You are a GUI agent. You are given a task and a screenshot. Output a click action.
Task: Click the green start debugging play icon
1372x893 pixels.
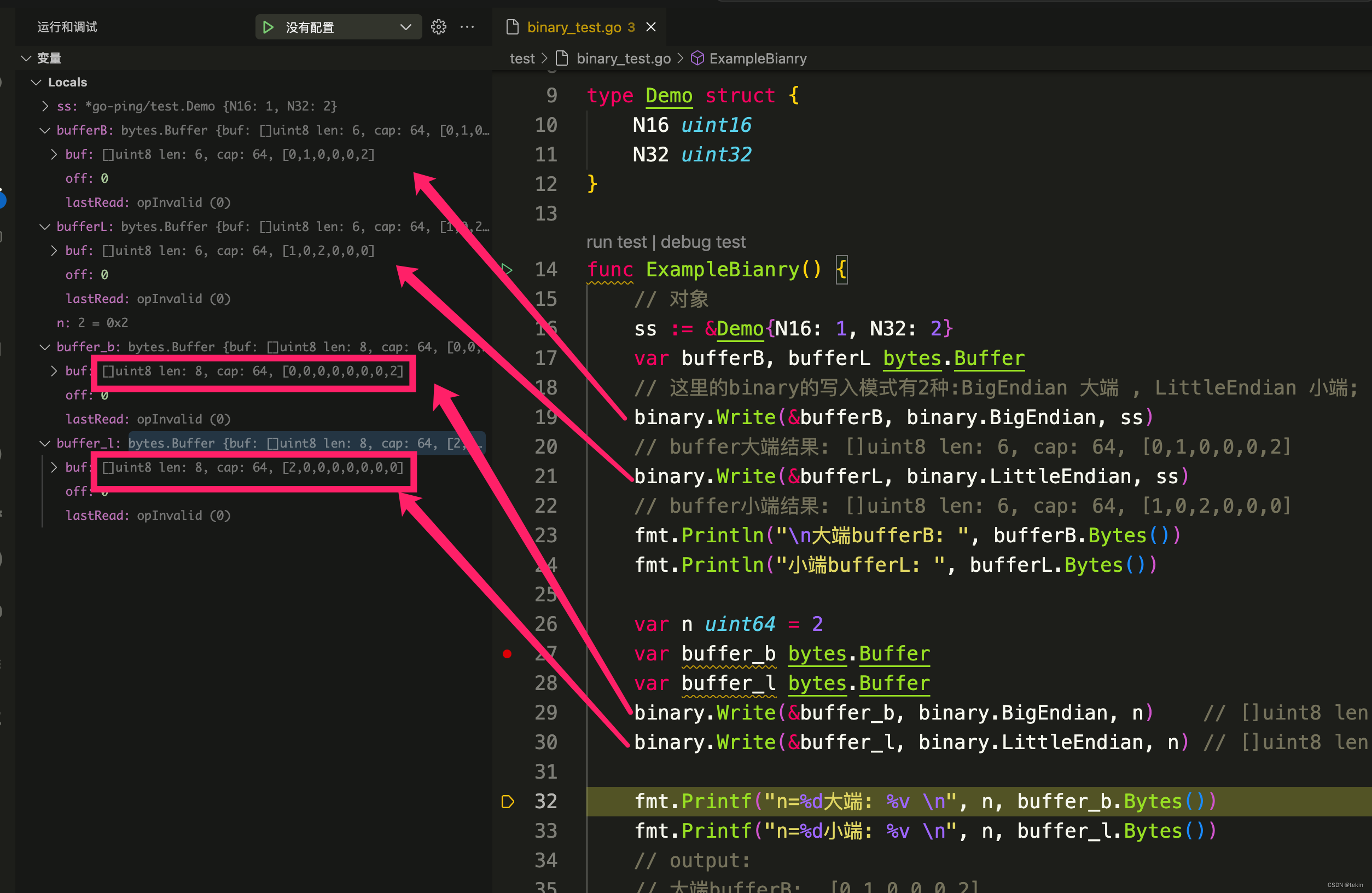pyautogui.click(x=268, y=27)
